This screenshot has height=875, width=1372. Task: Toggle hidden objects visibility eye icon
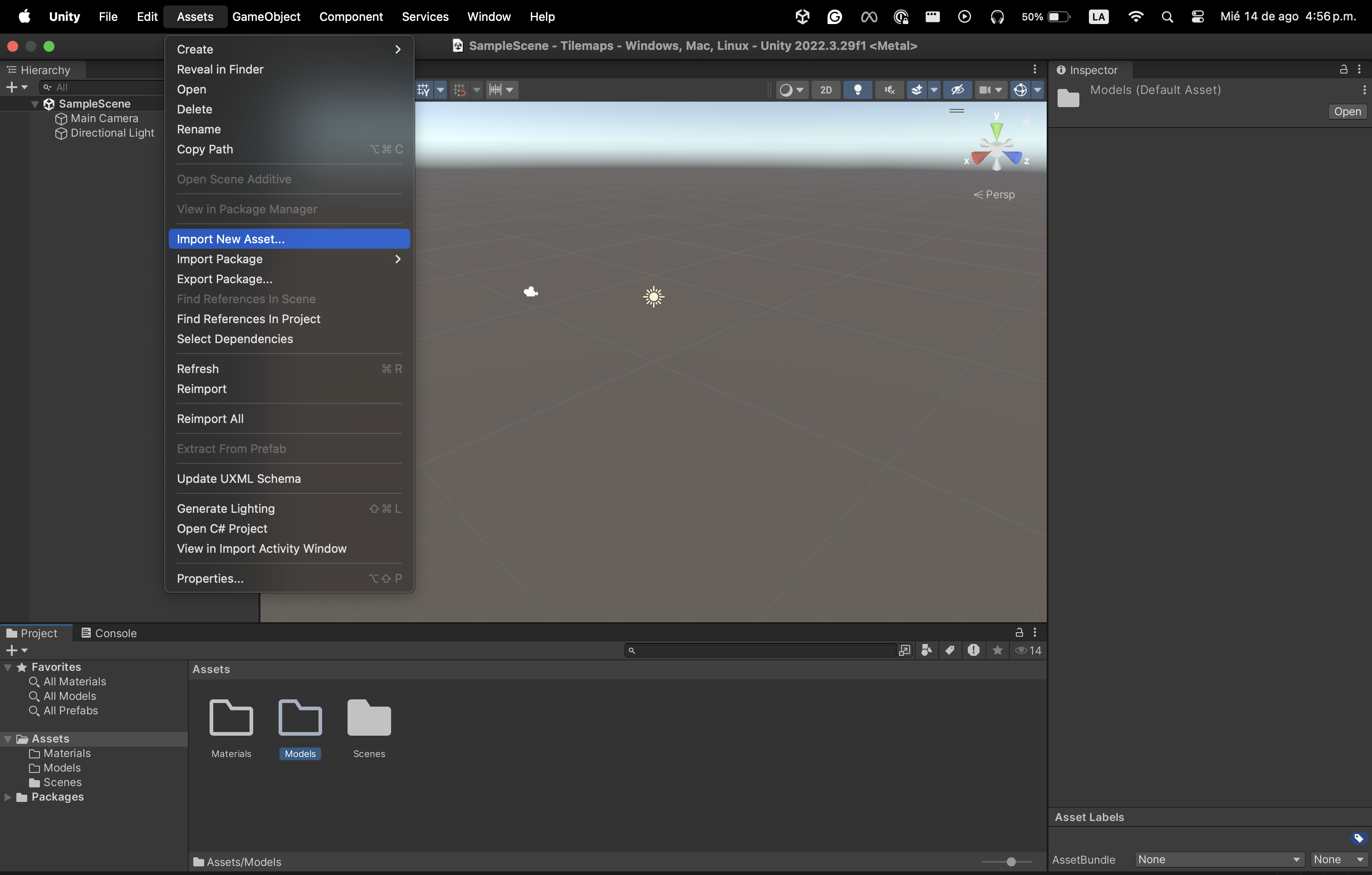click(957, 89)
